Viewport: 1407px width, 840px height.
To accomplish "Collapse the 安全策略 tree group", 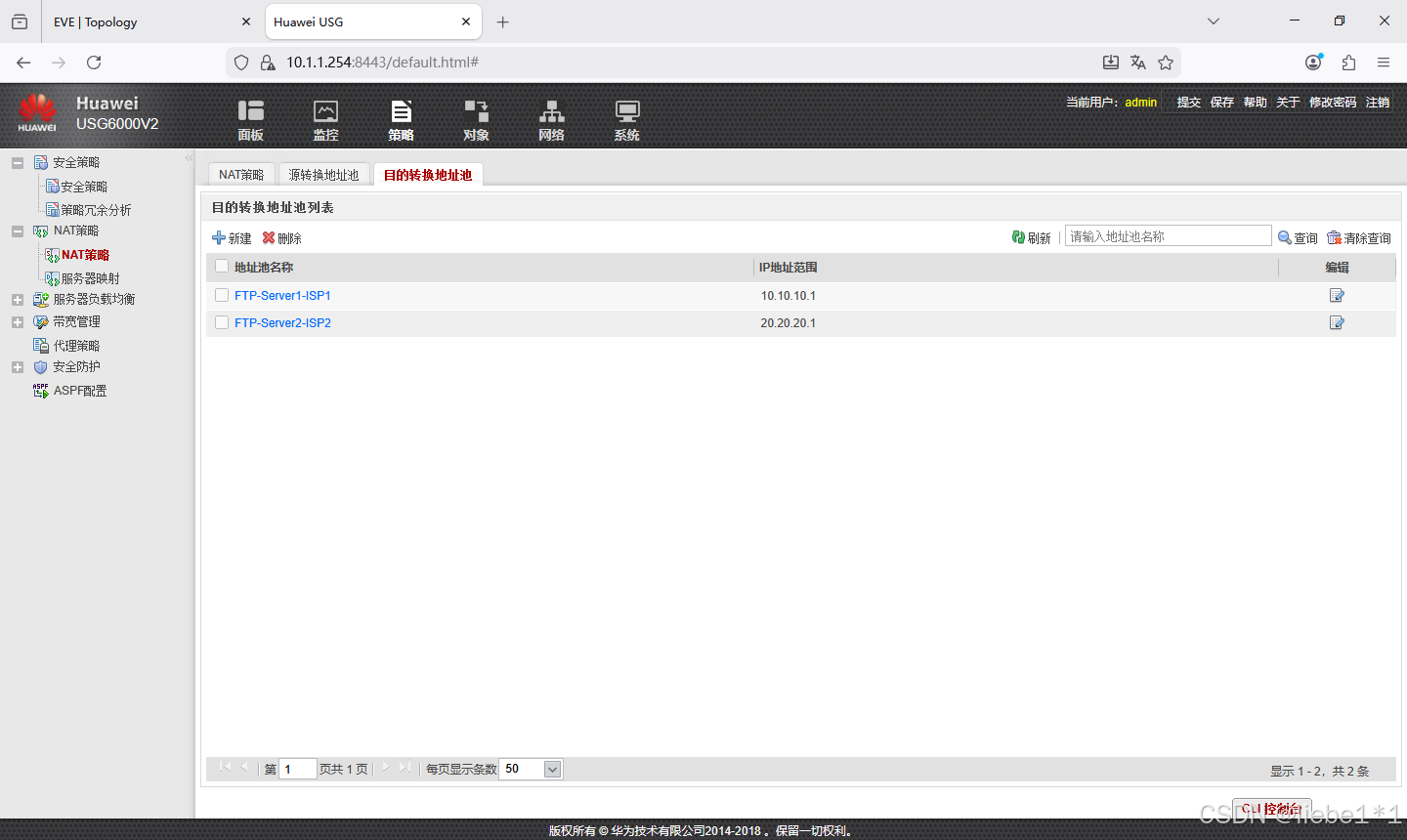I will [x=18, y=163].
